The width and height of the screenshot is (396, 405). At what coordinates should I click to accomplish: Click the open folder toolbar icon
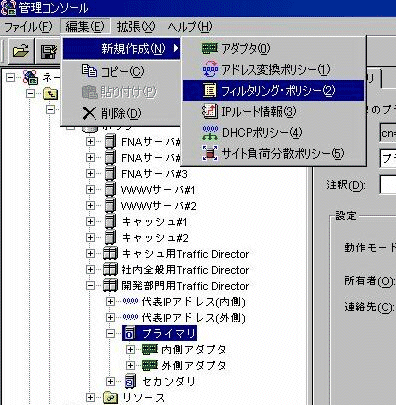click(x=21, y=51)
